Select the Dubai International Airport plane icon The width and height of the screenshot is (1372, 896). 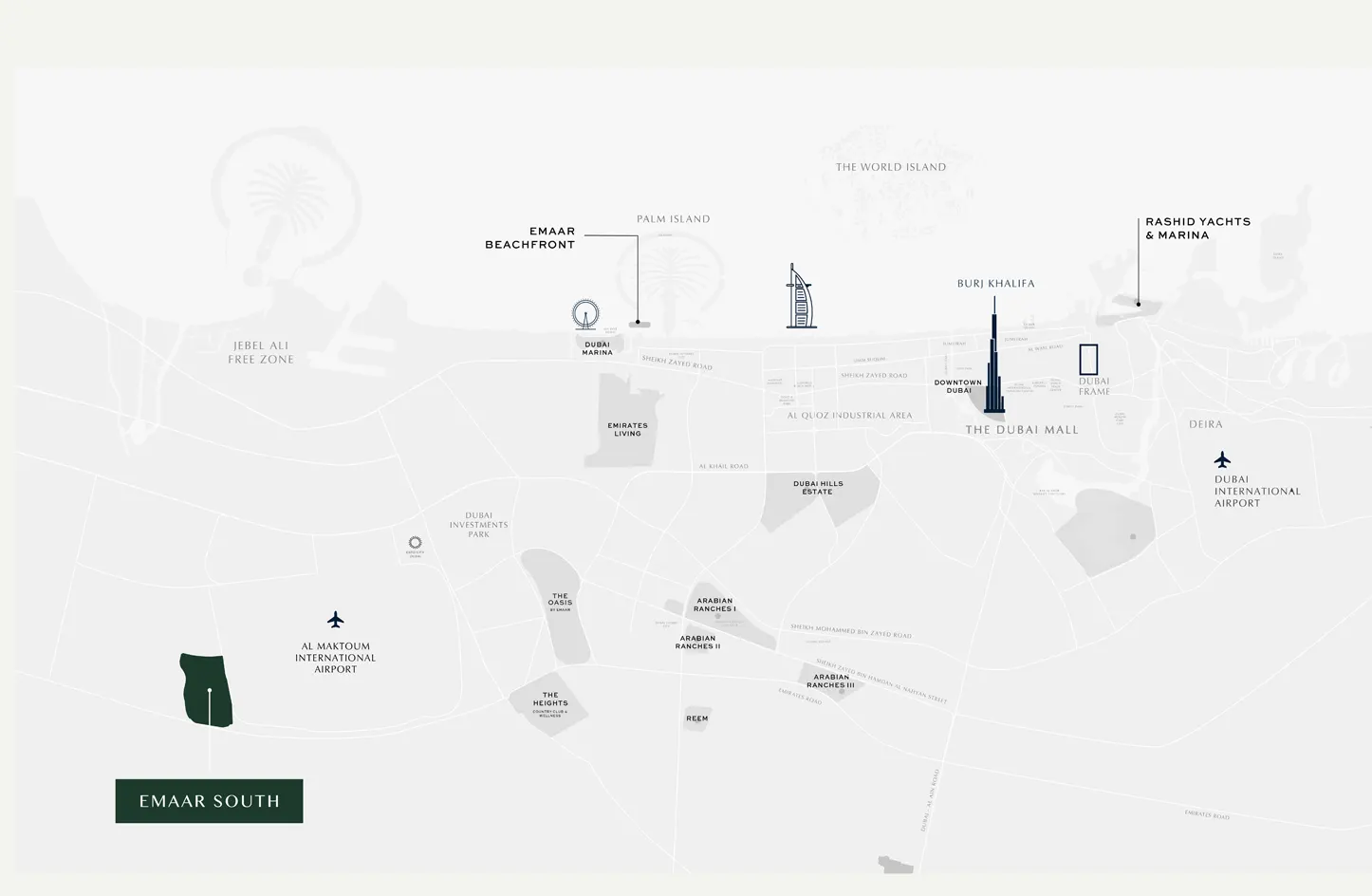(1222, 460)
